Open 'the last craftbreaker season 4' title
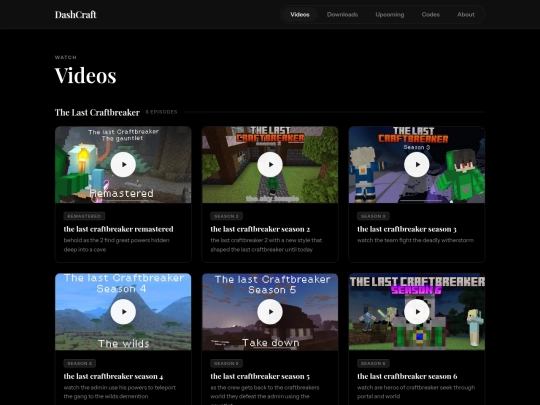540x405 pixels. [x=113, y=376]
